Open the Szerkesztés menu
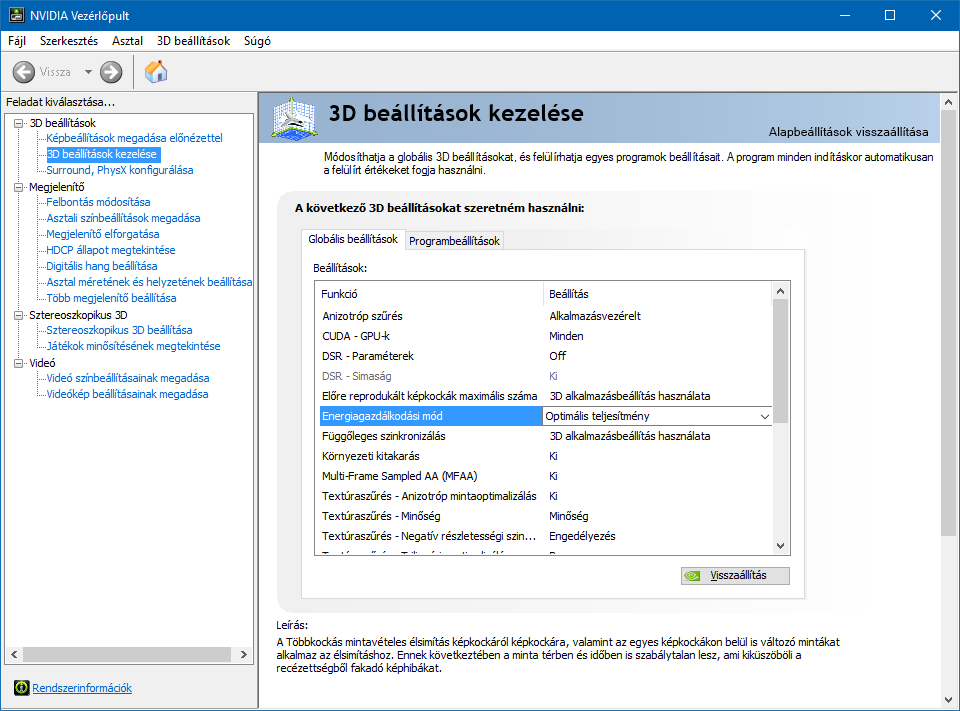Image resolution: width=960 pixels, height=711 pixels. [69, 41]
